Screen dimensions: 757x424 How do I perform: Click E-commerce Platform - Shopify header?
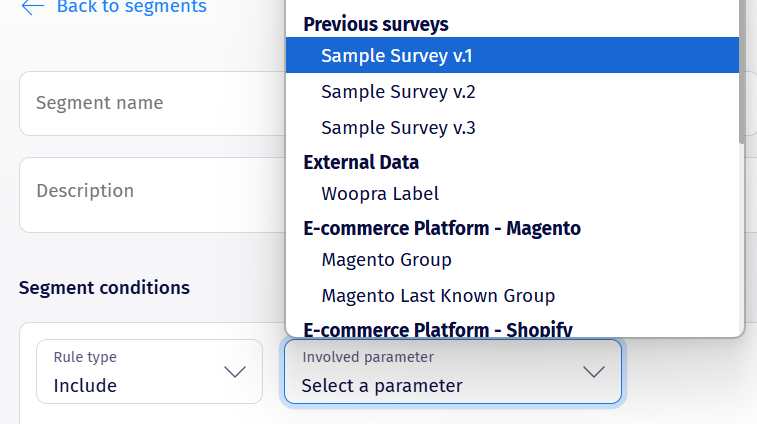pyautogui.click(x=437, y=329)
